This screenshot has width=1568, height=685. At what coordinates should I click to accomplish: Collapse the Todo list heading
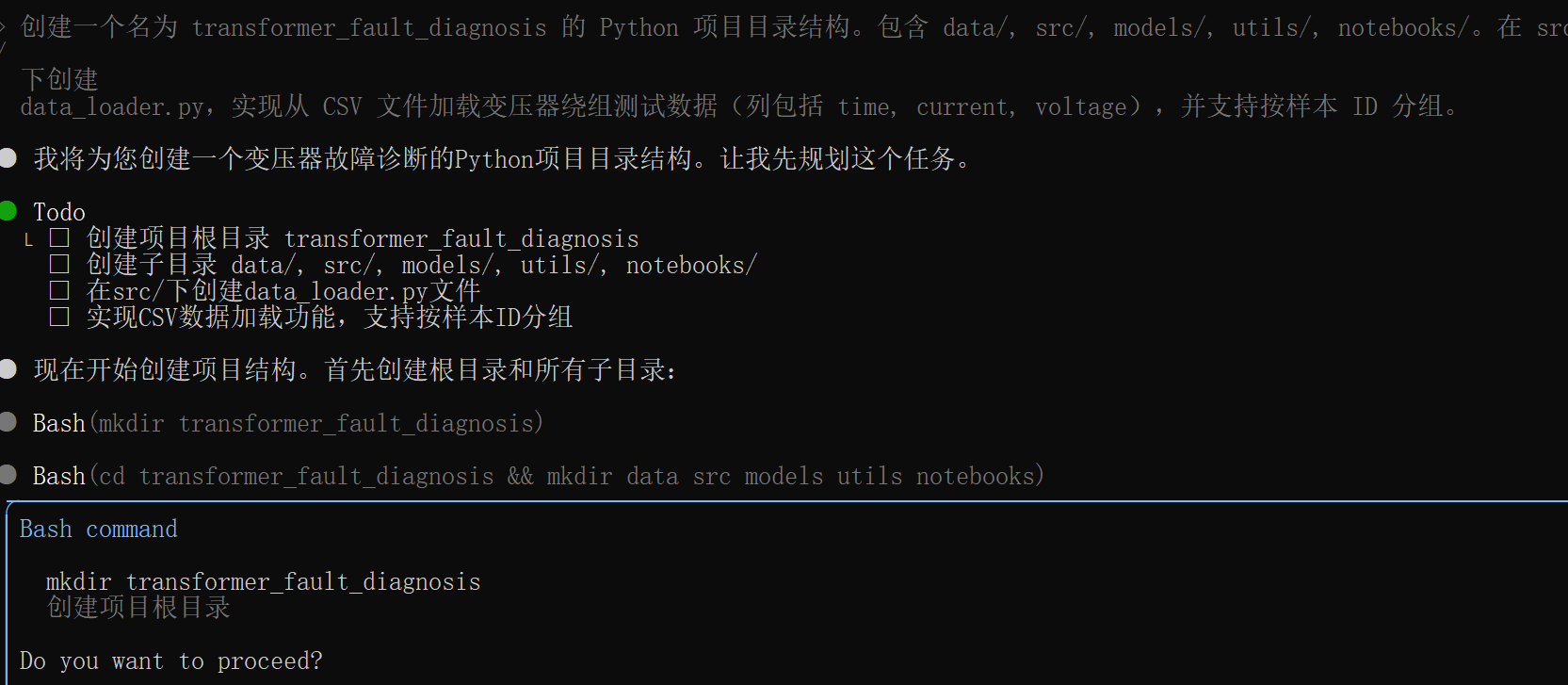tap(58, 212)
